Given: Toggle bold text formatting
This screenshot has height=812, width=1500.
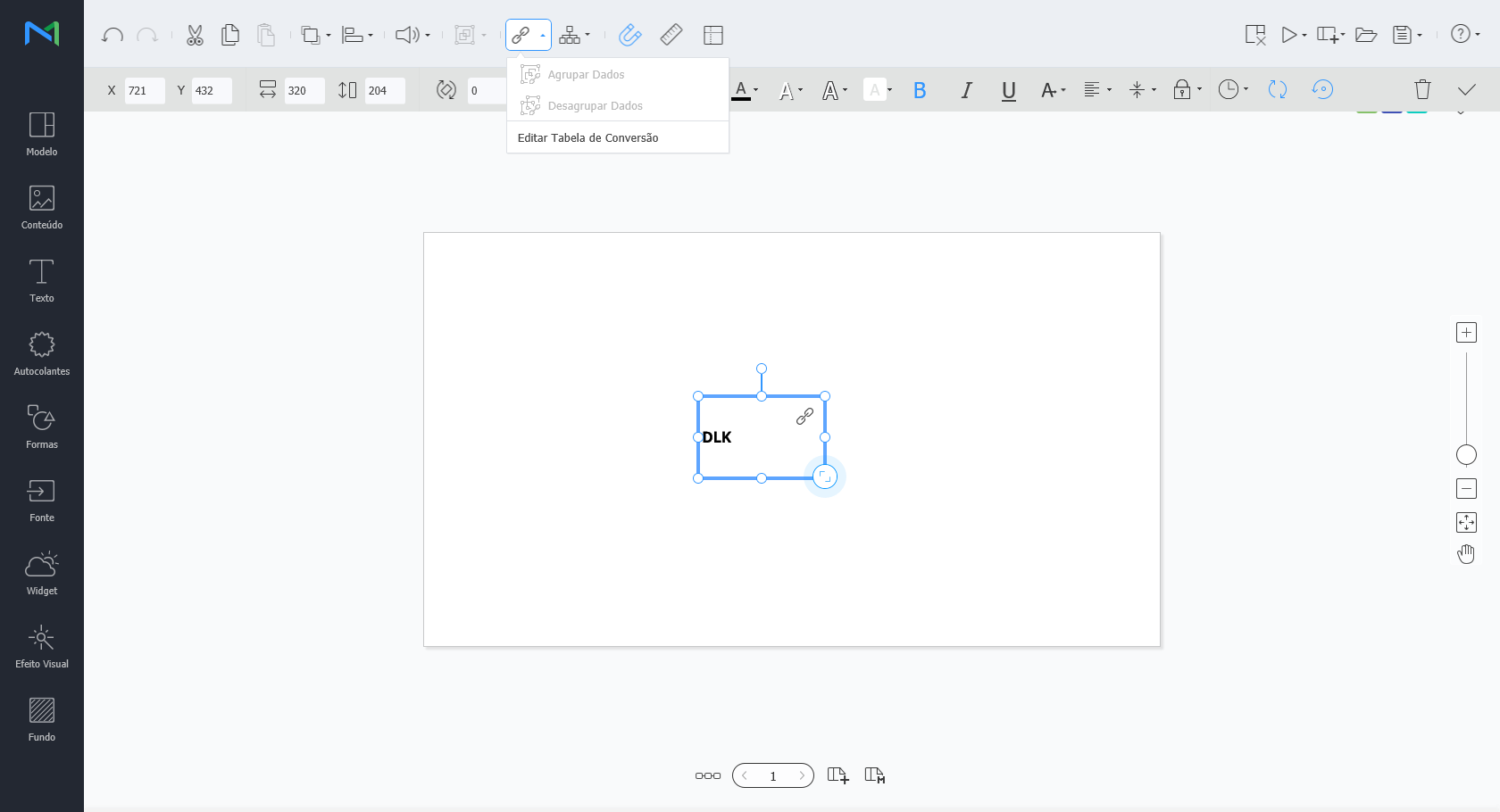Looking at the screenshot, I should click(x=920, y=90).
